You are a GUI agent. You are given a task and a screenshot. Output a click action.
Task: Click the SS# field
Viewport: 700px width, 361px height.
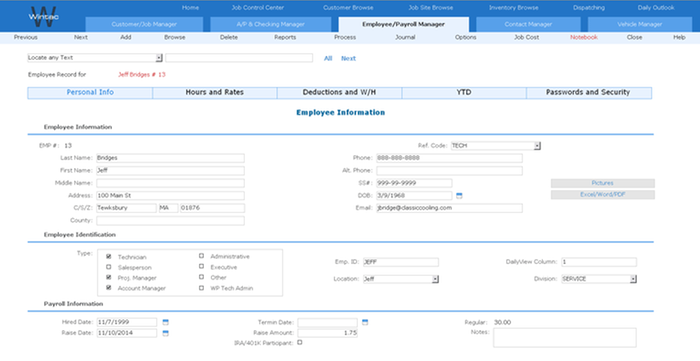pyautogui.click(x=414, y=183)
